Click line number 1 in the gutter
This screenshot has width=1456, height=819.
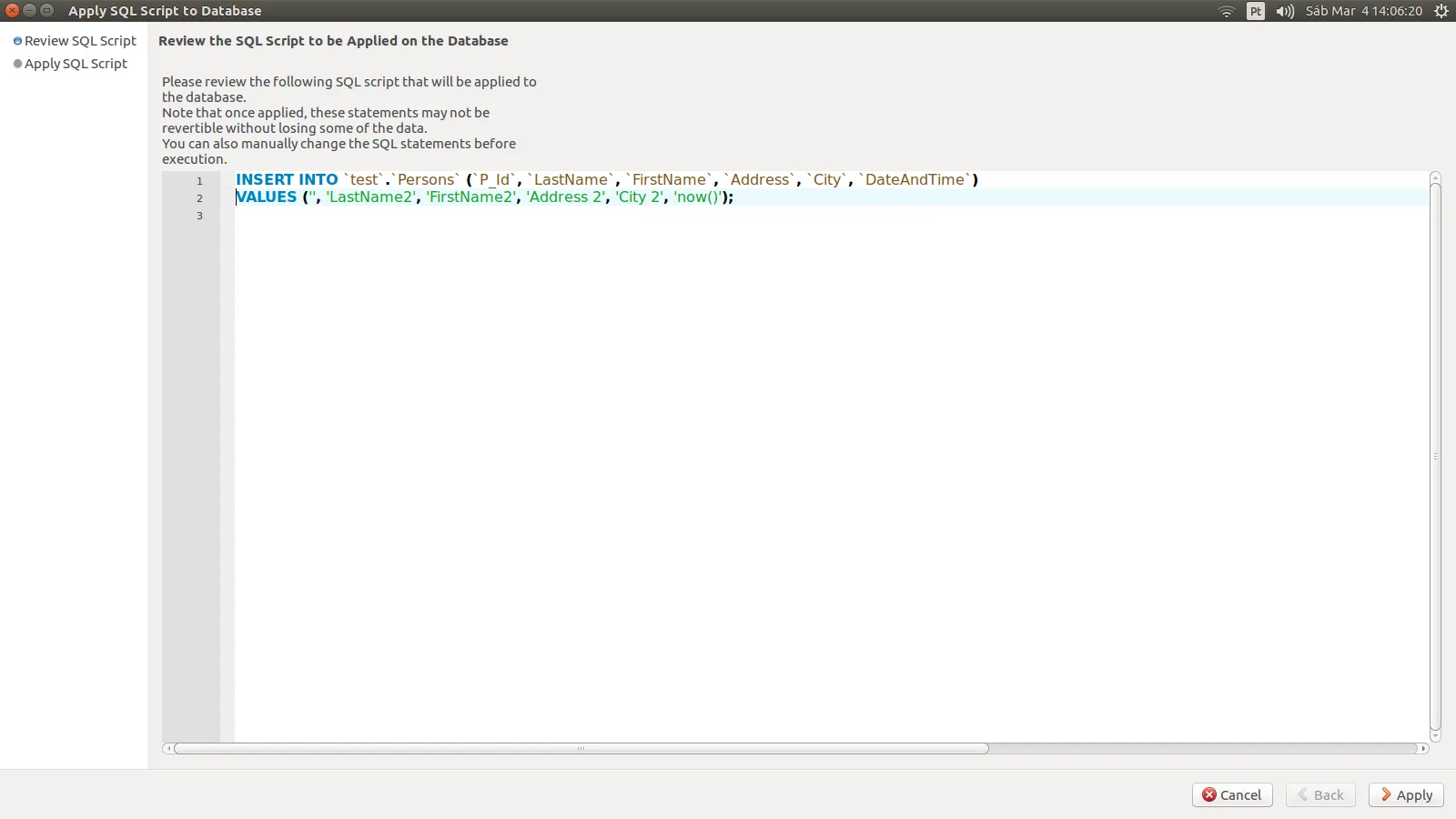[199, 181]
